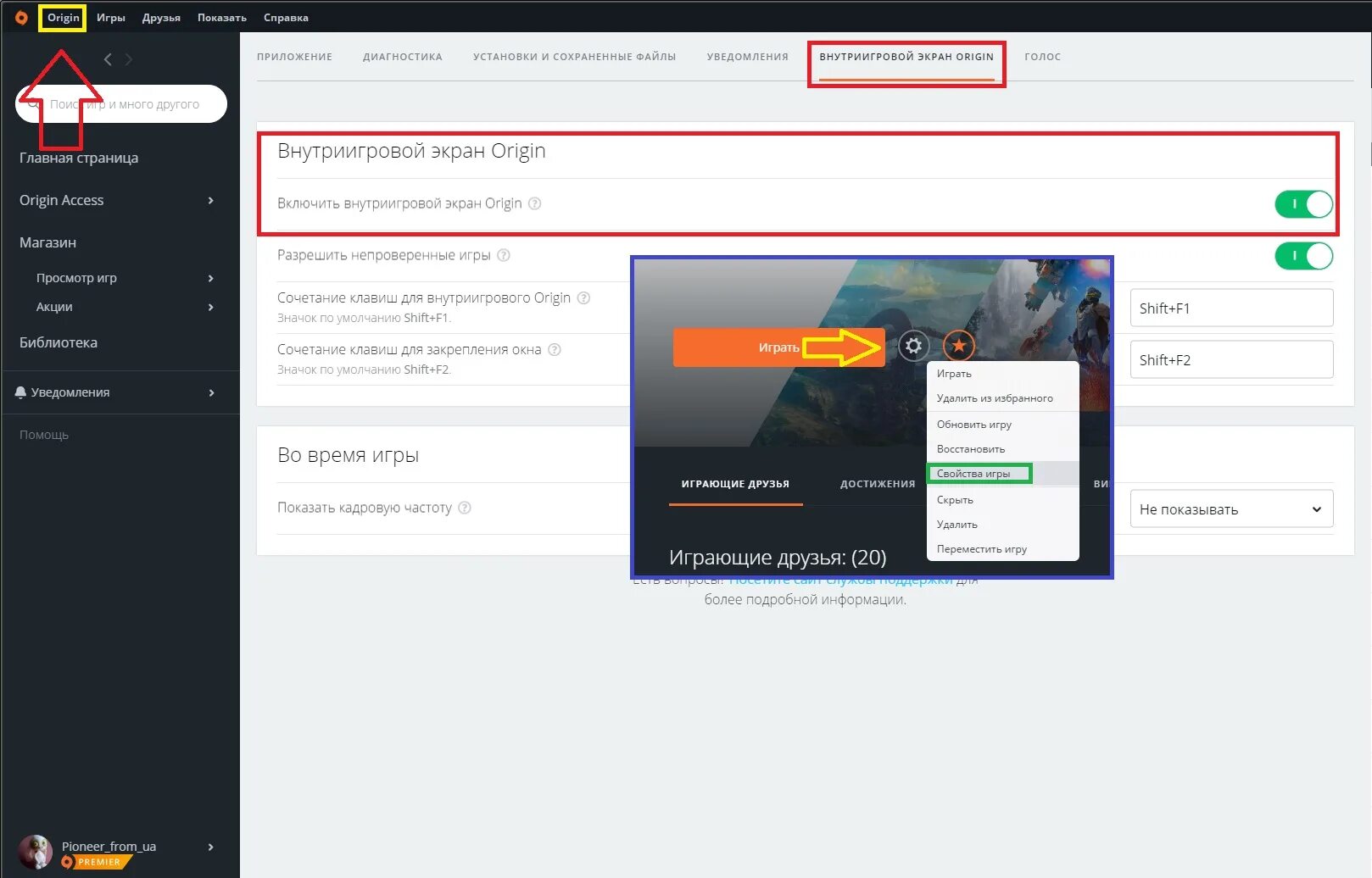Click the search field Поиск игр и много другого
This screenshot has height=878, width=1372.
(x=121, y=104)
